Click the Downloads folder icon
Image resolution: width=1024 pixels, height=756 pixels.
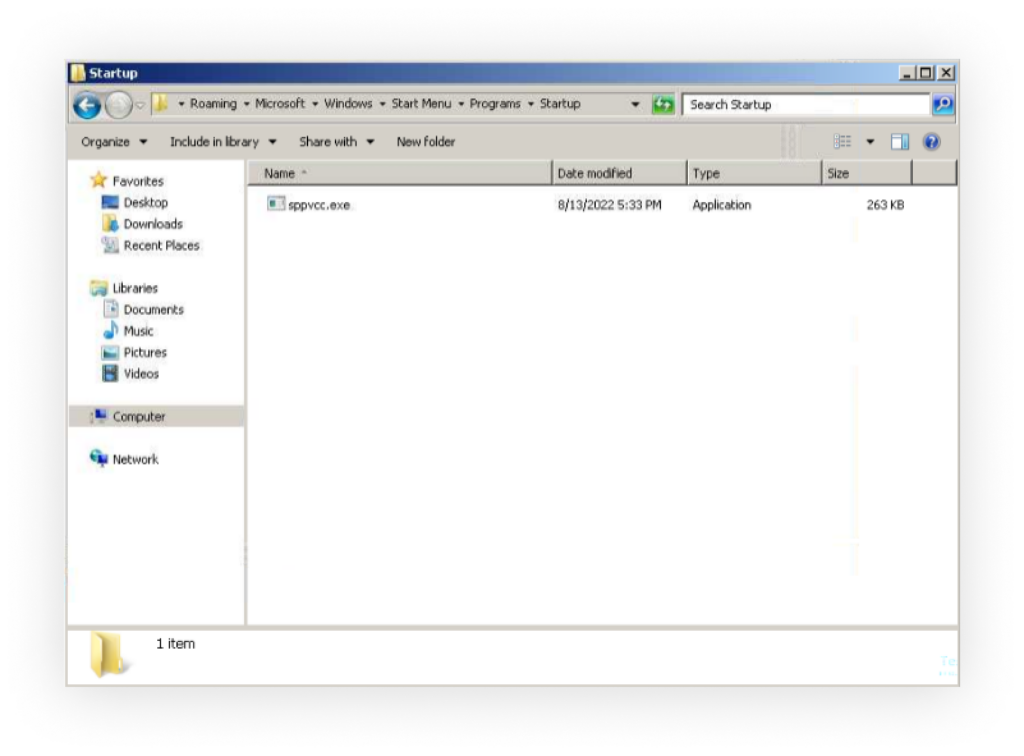point(110,223)
